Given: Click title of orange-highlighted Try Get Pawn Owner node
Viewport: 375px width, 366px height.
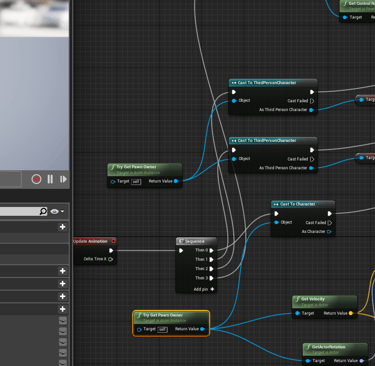Looking at the screenshot, I should click(163, 315).
